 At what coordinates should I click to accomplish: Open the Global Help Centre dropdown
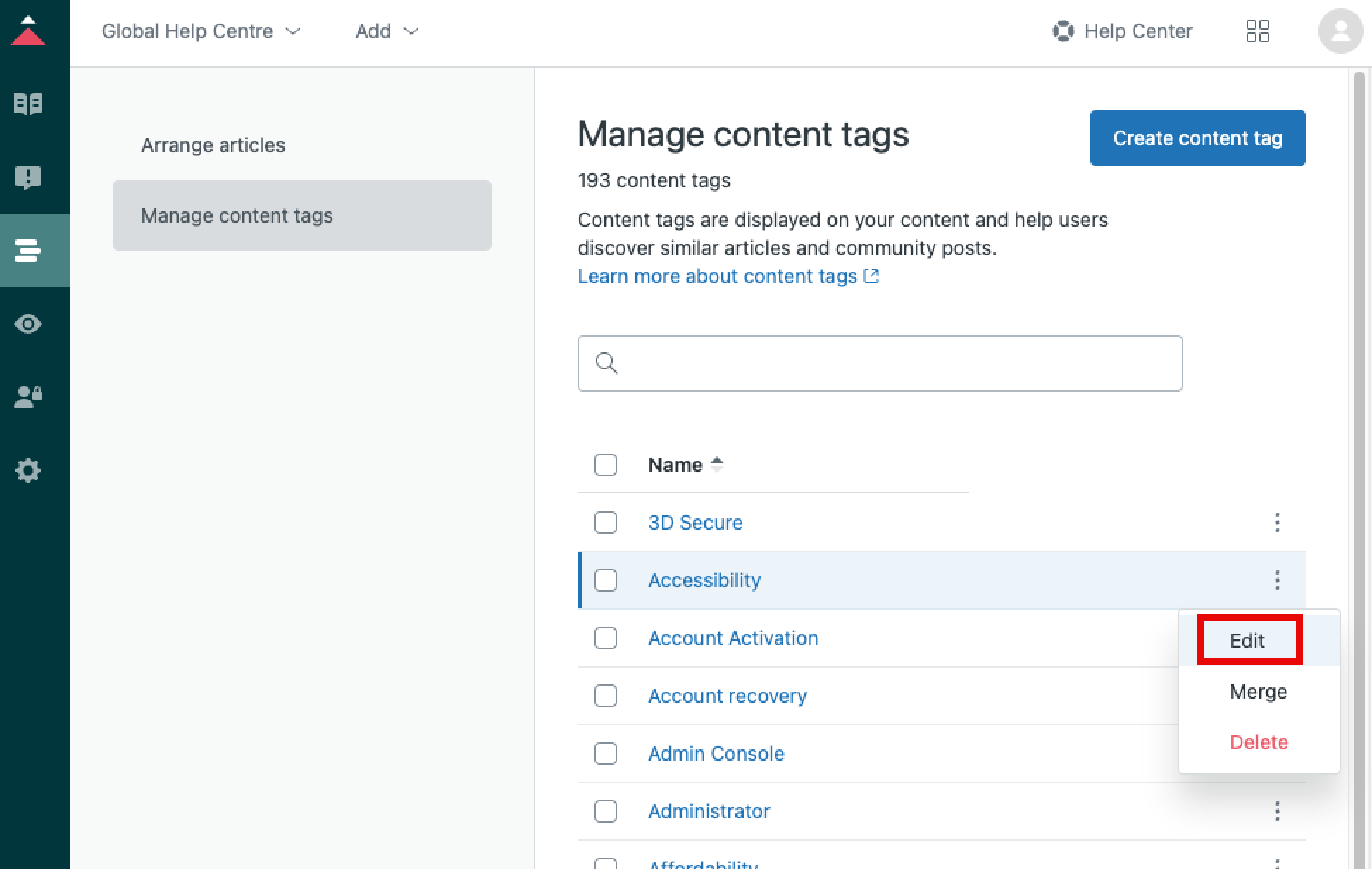tap(201, 31)
